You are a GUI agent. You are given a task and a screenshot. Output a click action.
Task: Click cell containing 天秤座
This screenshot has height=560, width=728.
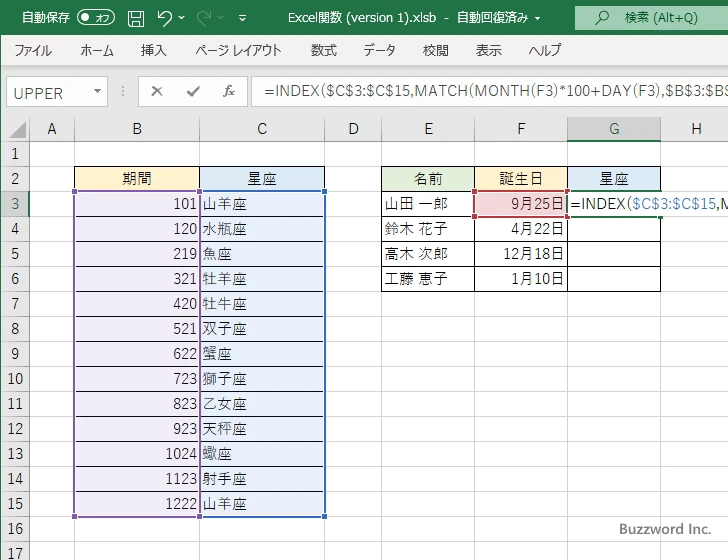coord(262,429)
